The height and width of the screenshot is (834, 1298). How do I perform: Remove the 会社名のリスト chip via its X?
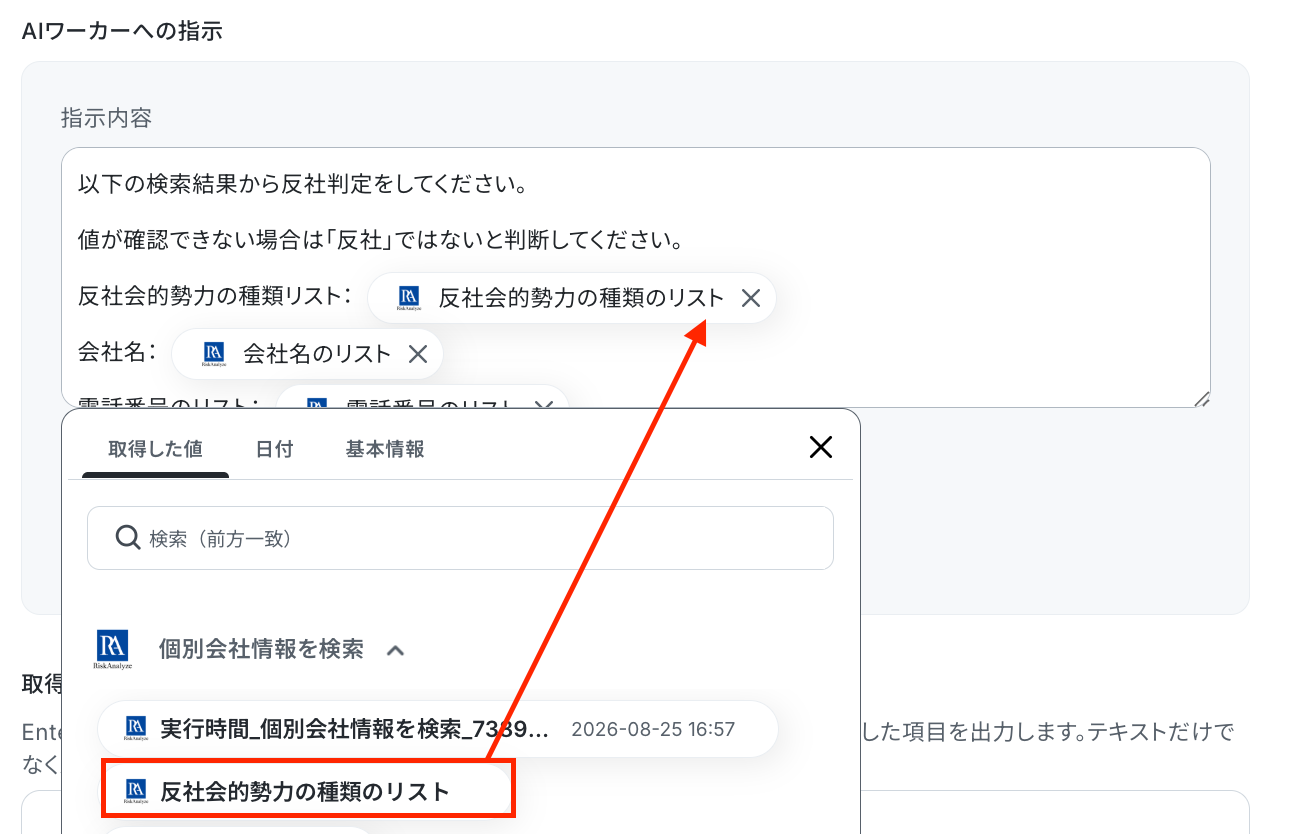[418, 354]
